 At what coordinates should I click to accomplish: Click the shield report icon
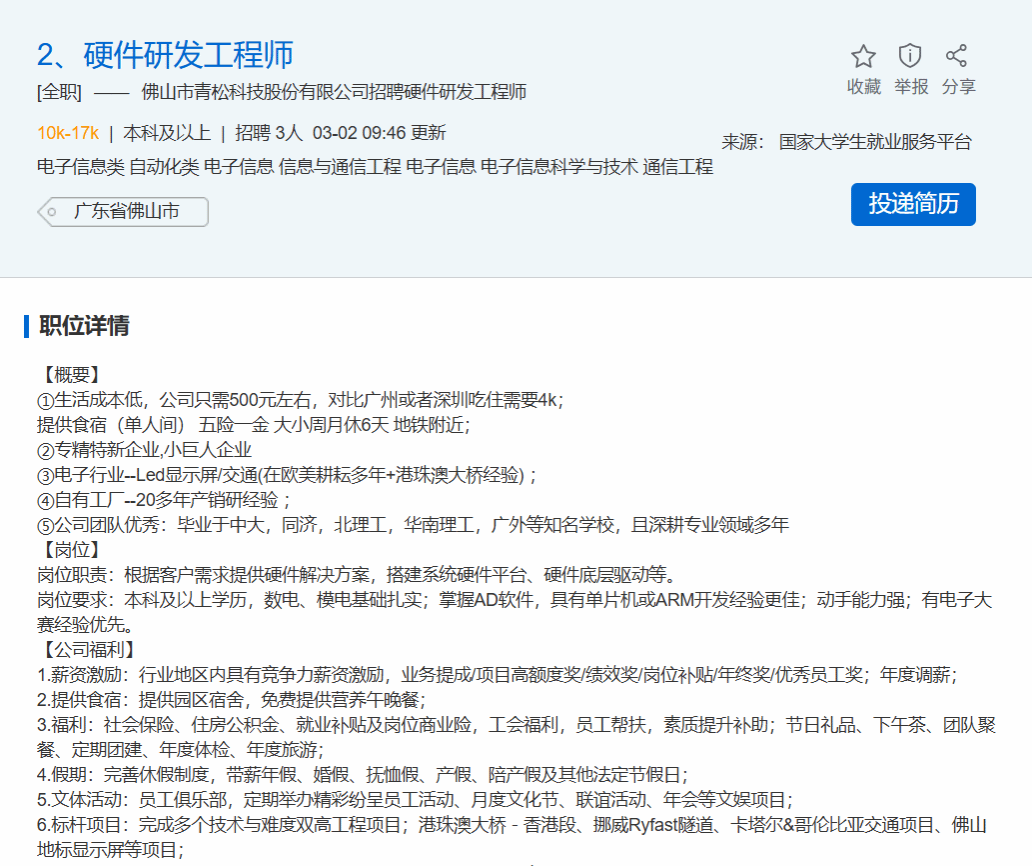(910, 56)
